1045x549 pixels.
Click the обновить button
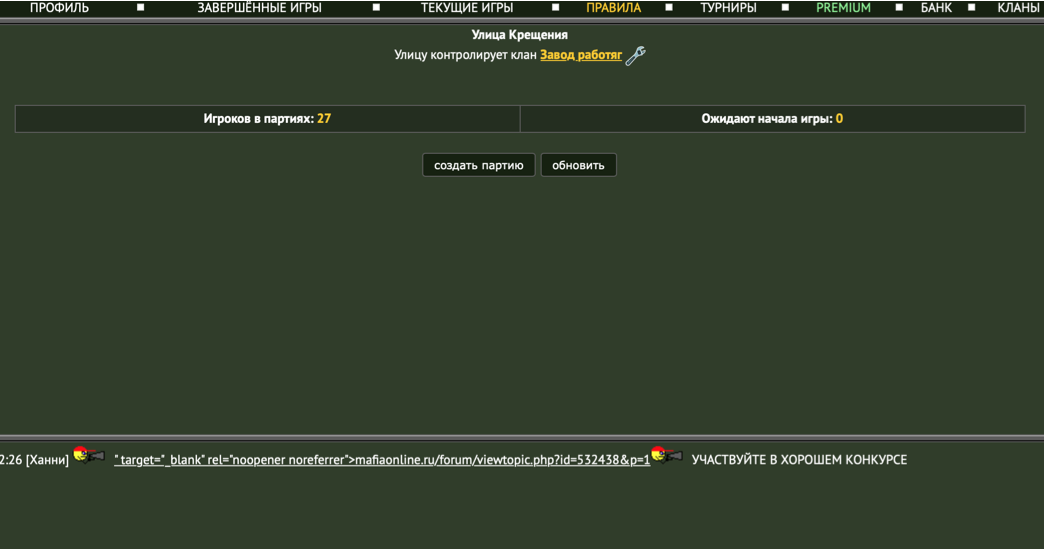(x=578, y=165)
